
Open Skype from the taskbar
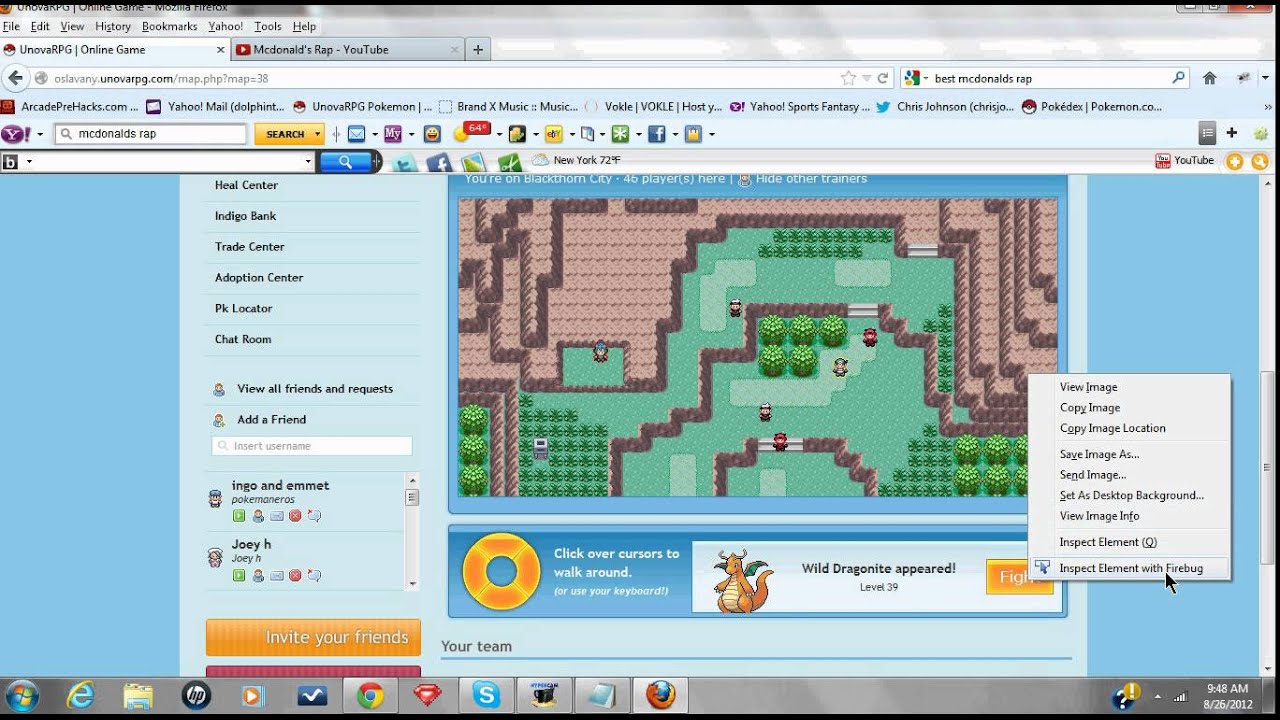[487, 695]
